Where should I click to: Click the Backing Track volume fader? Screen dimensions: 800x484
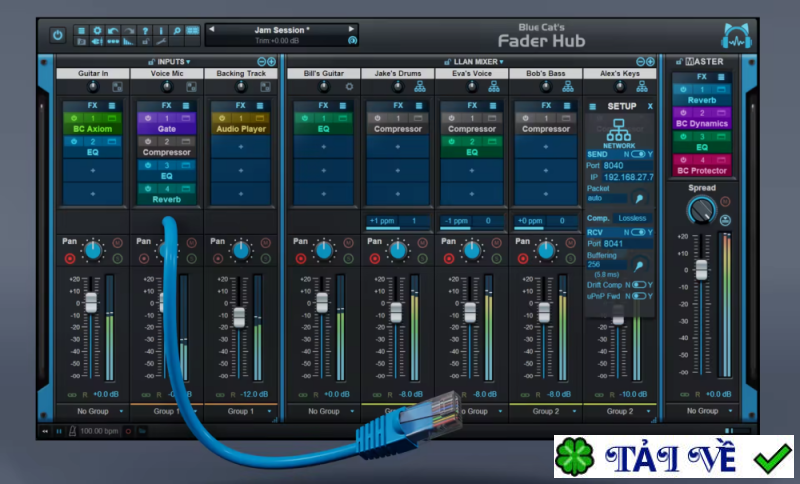coord(239,318)
